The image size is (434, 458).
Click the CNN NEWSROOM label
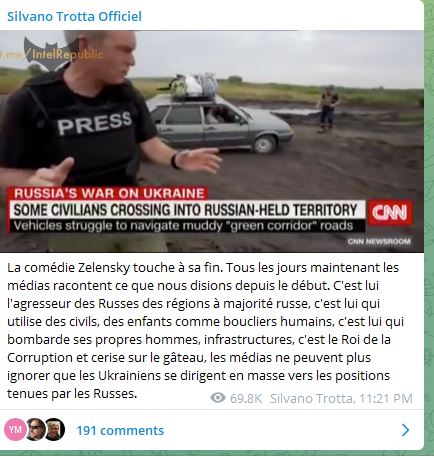point(379,241)
